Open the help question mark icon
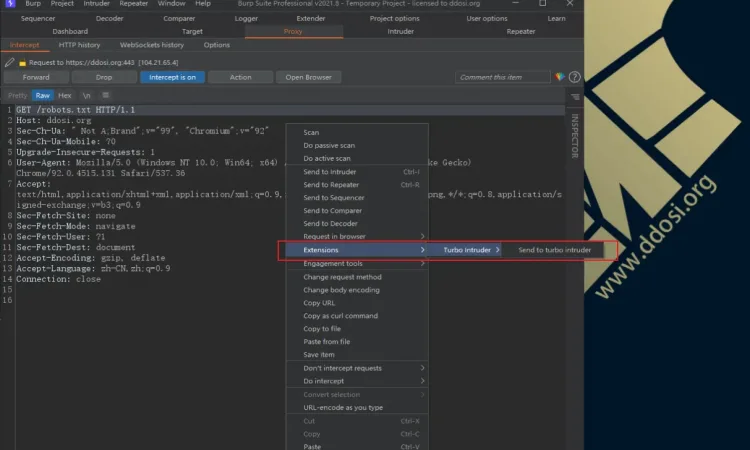This screenshot has width=750, height=450. (x=574, y=77)
